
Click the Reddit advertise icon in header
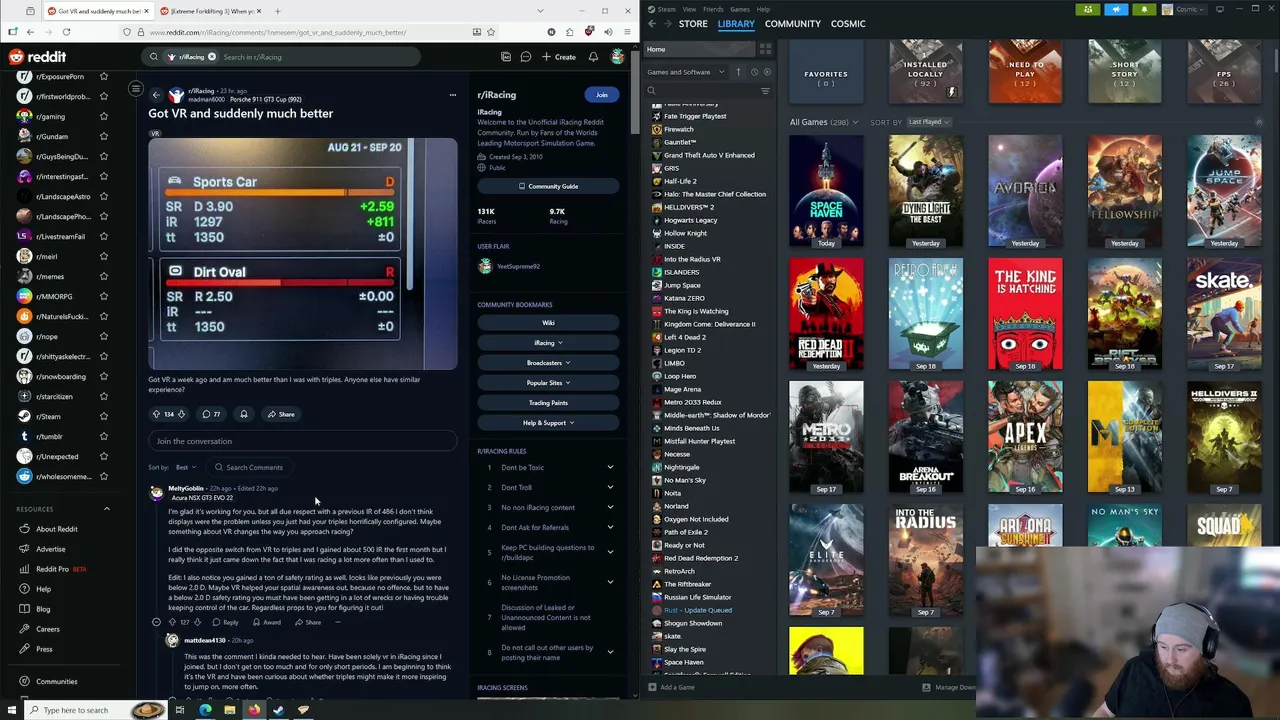pyautogui.click(x=506, y=57)
